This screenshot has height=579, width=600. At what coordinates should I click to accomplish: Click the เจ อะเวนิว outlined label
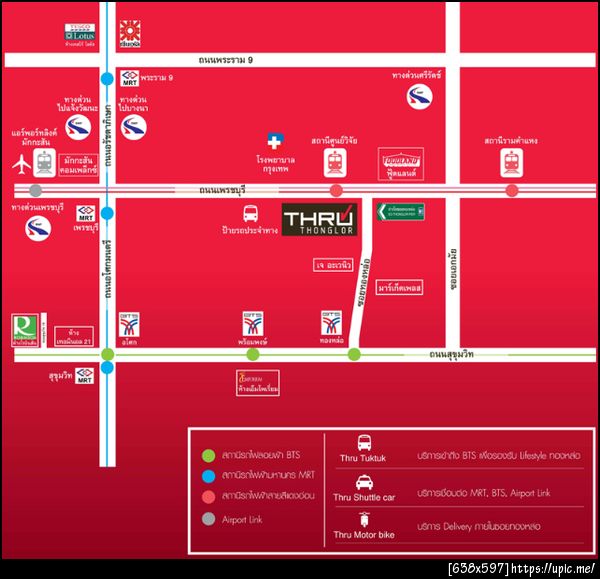point(333,265)
